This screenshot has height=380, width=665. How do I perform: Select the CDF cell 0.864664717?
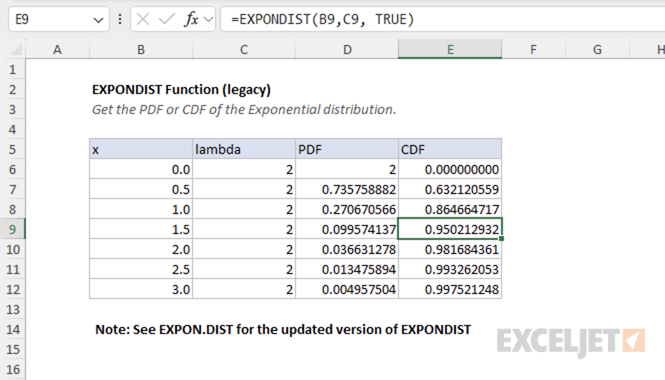pos(450,209)
